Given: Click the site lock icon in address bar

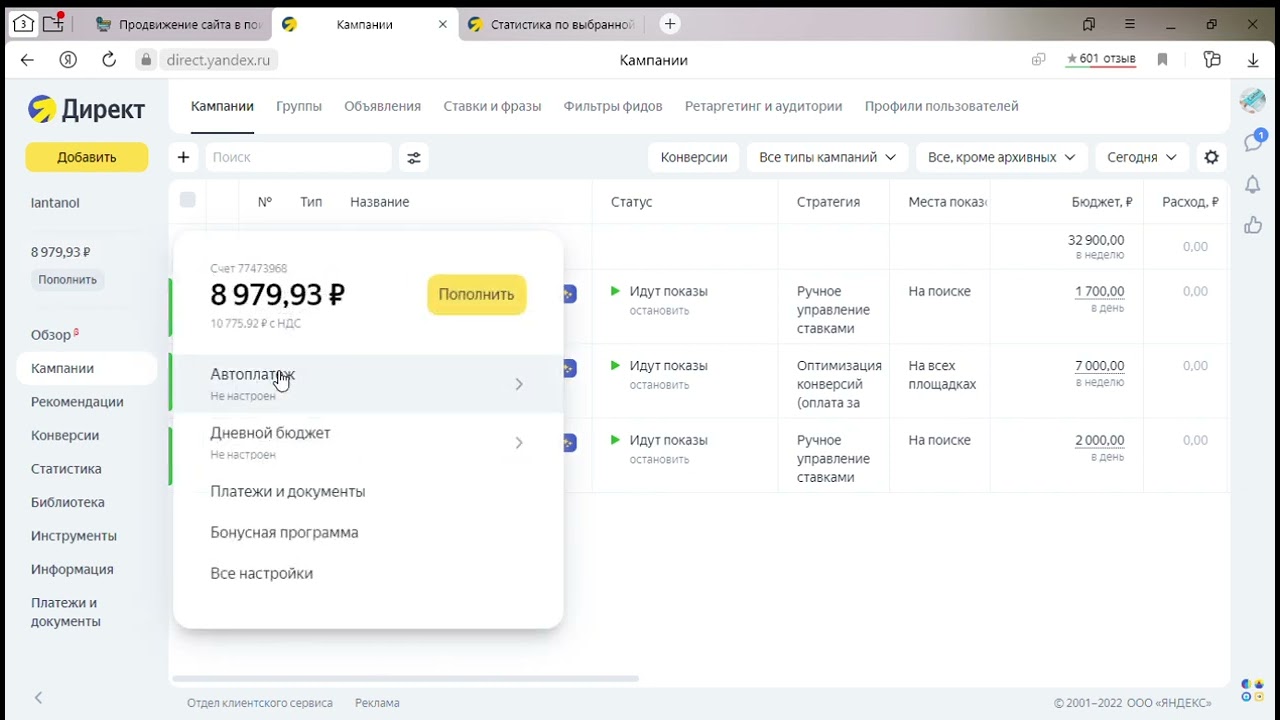Looking at the screenshot, I should (146, 60).
